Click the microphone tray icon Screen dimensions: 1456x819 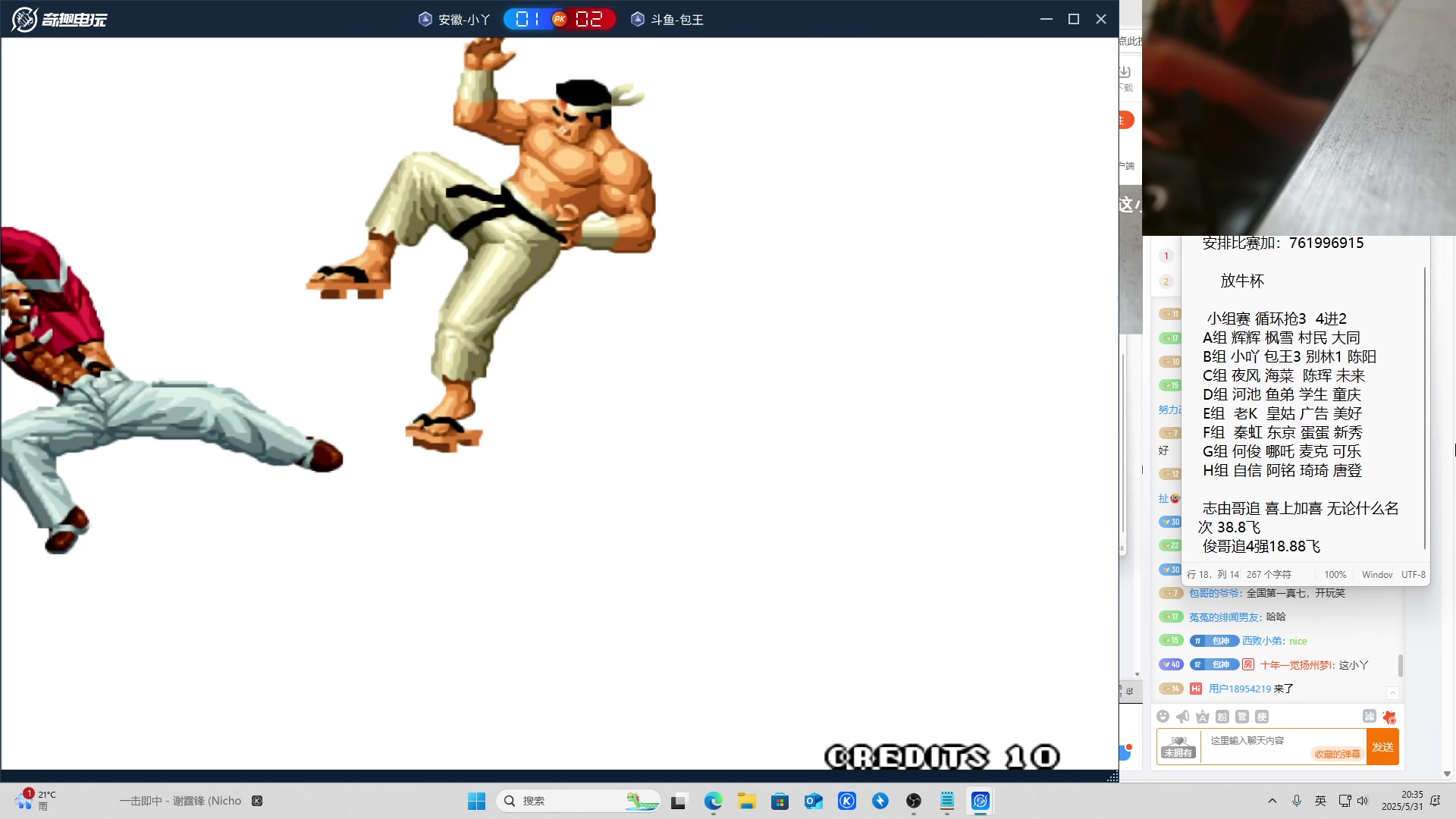click(x=1297, y=801)
